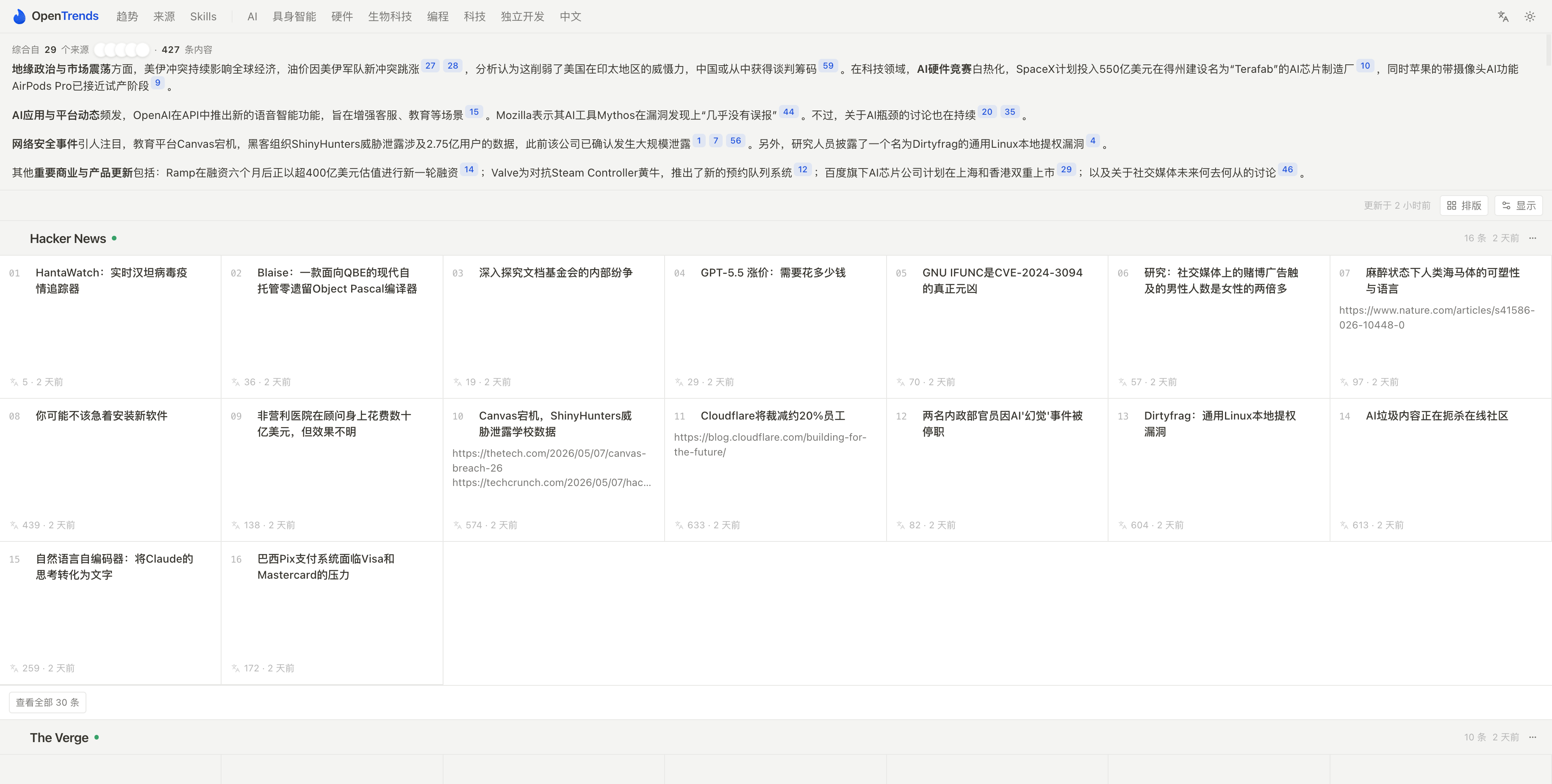Screen dimensions: 1552x784
Task: Open The Verge section more options menu
Action: 1533,737
